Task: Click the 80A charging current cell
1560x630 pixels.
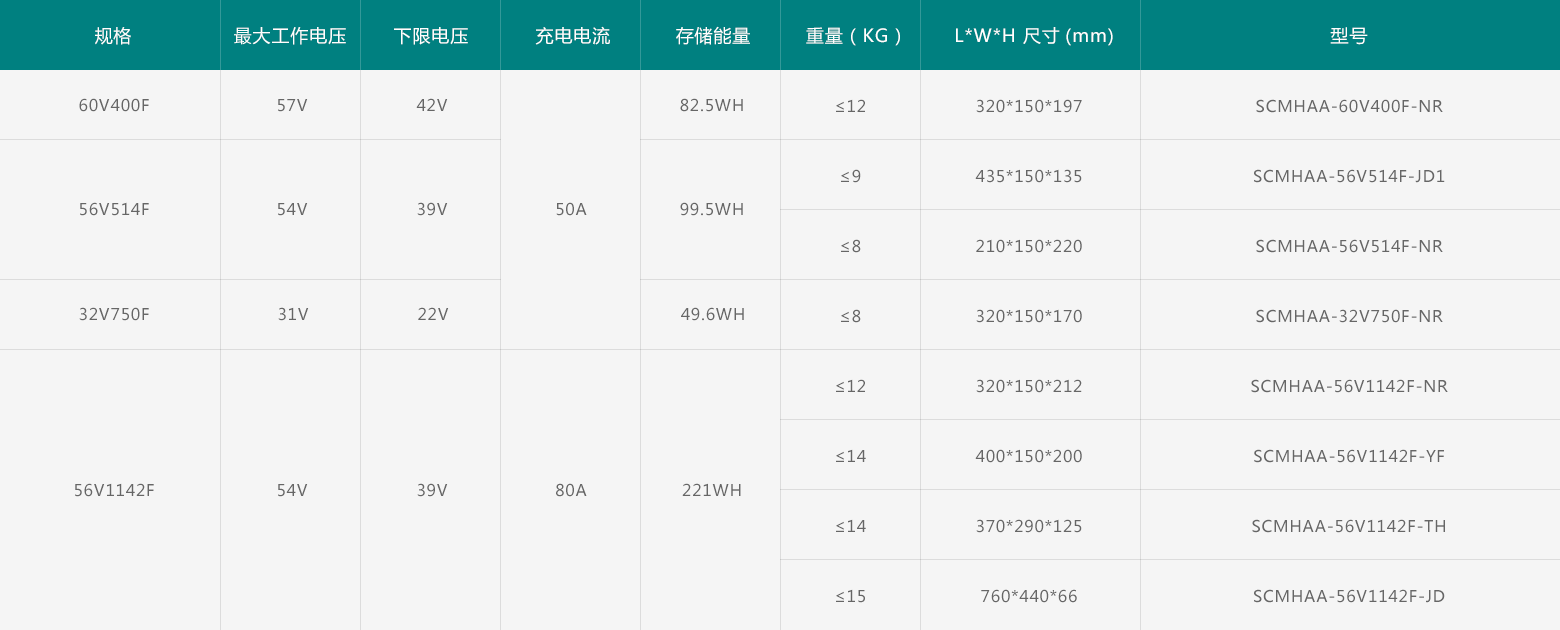Action: coord(571,490)
